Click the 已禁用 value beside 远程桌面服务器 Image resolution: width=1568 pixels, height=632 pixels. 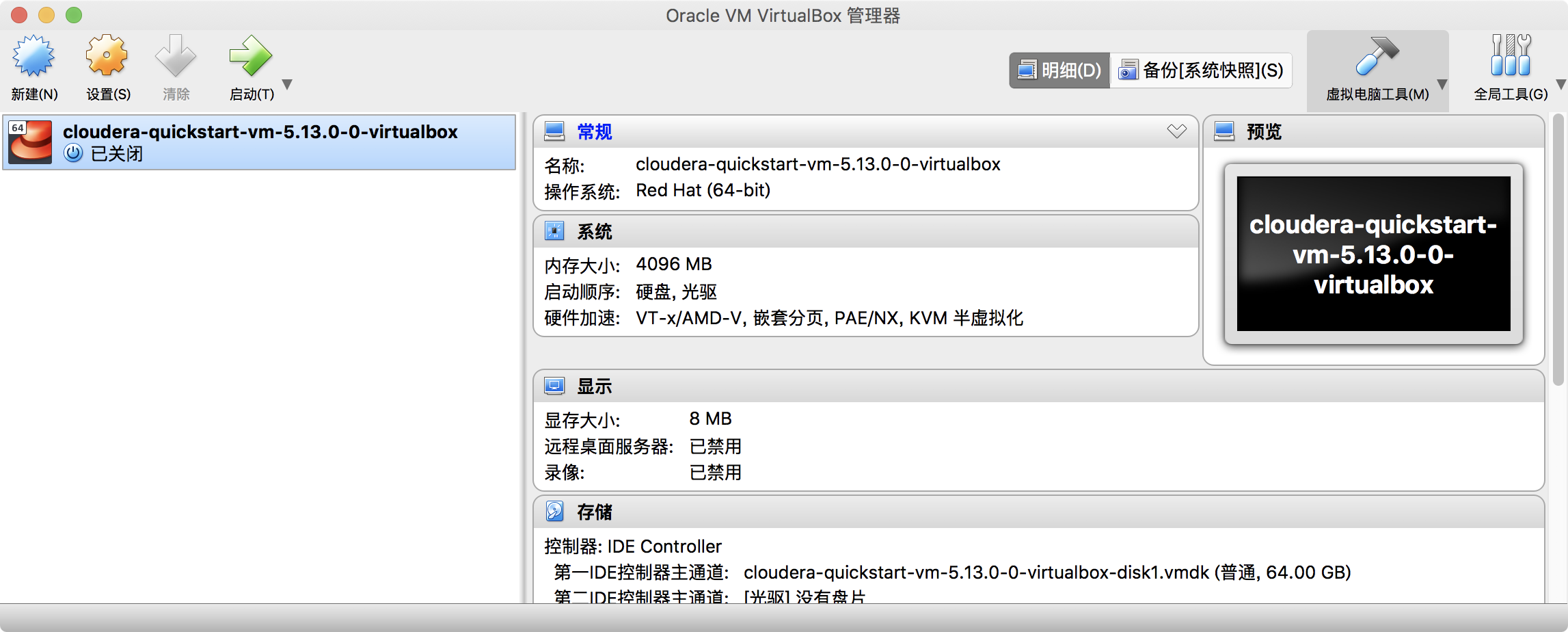[715, 447]
